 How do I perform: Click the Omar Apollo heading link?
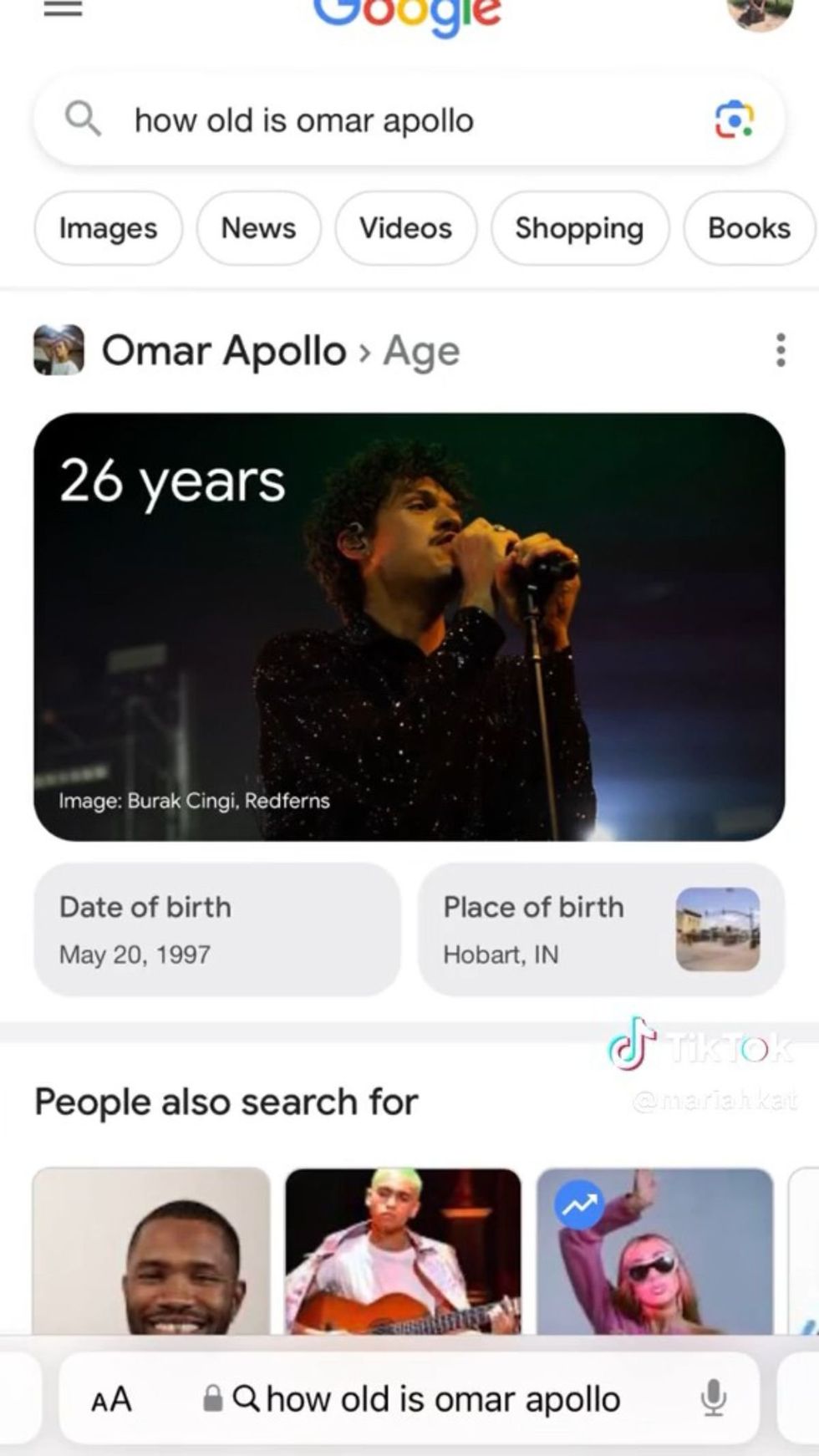tap(224, 350)
